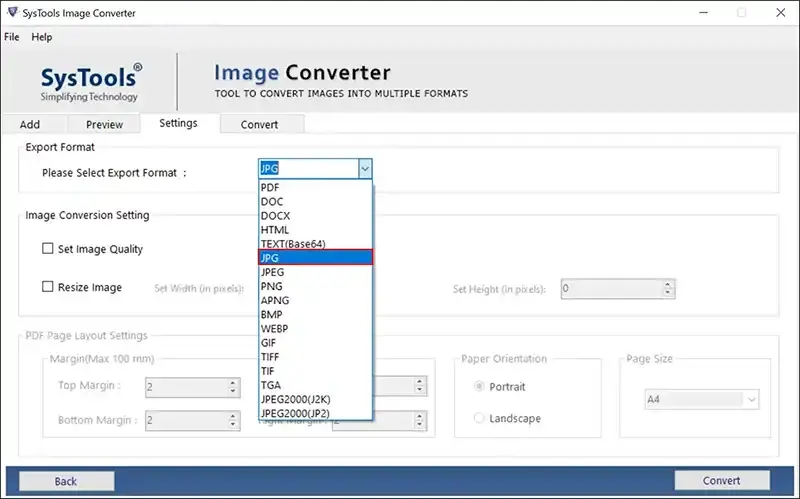
Task: Enable the Resize Image checkbox
Action: point(47,287)
